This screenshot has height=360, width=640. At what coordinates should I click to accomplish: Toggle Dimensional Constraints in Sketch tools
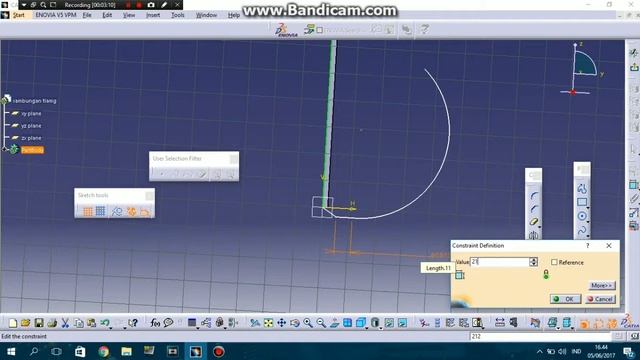click(x=145, y=211)
